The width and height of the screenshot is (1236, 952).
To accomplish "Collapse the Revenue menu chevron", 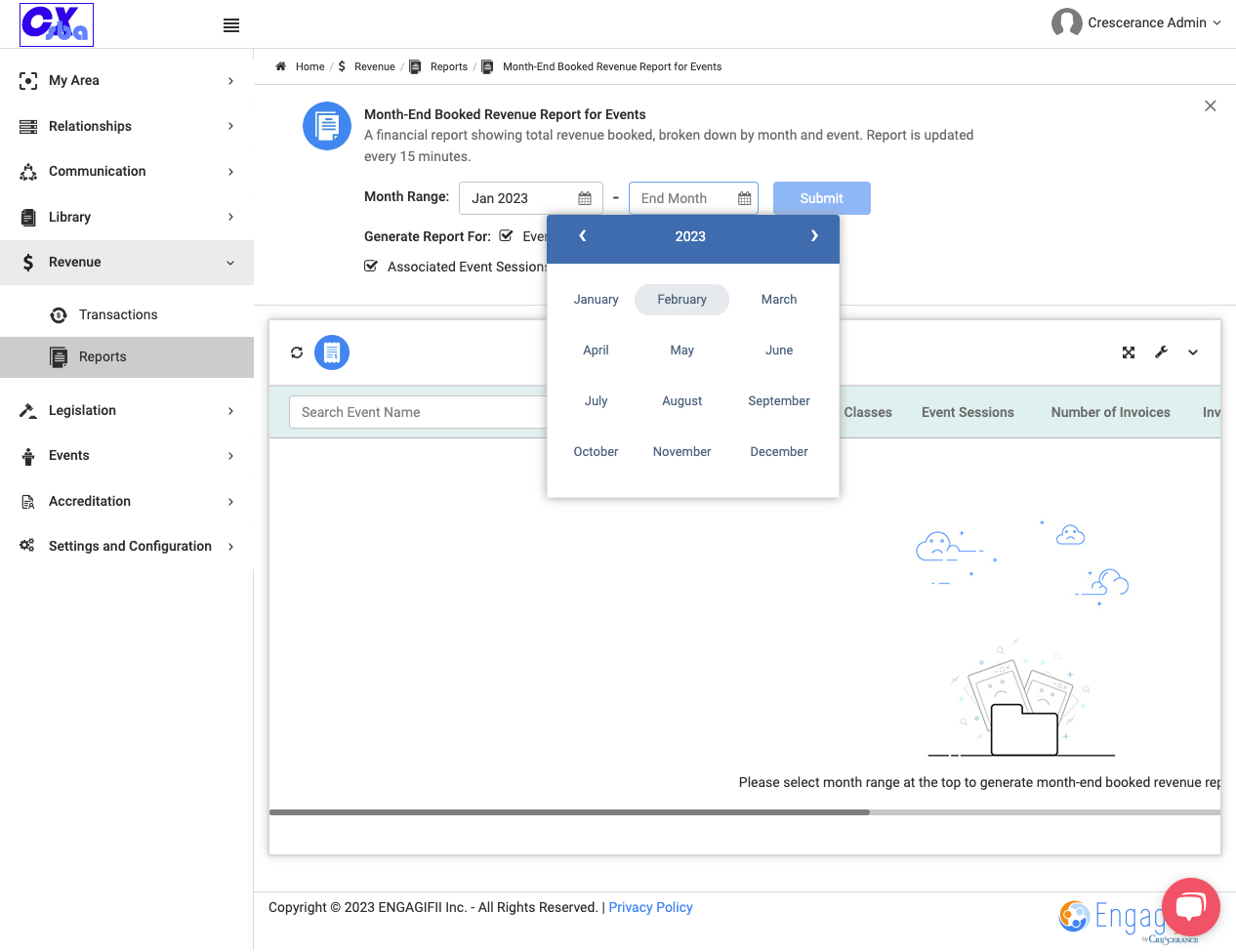I will (230, 263).
